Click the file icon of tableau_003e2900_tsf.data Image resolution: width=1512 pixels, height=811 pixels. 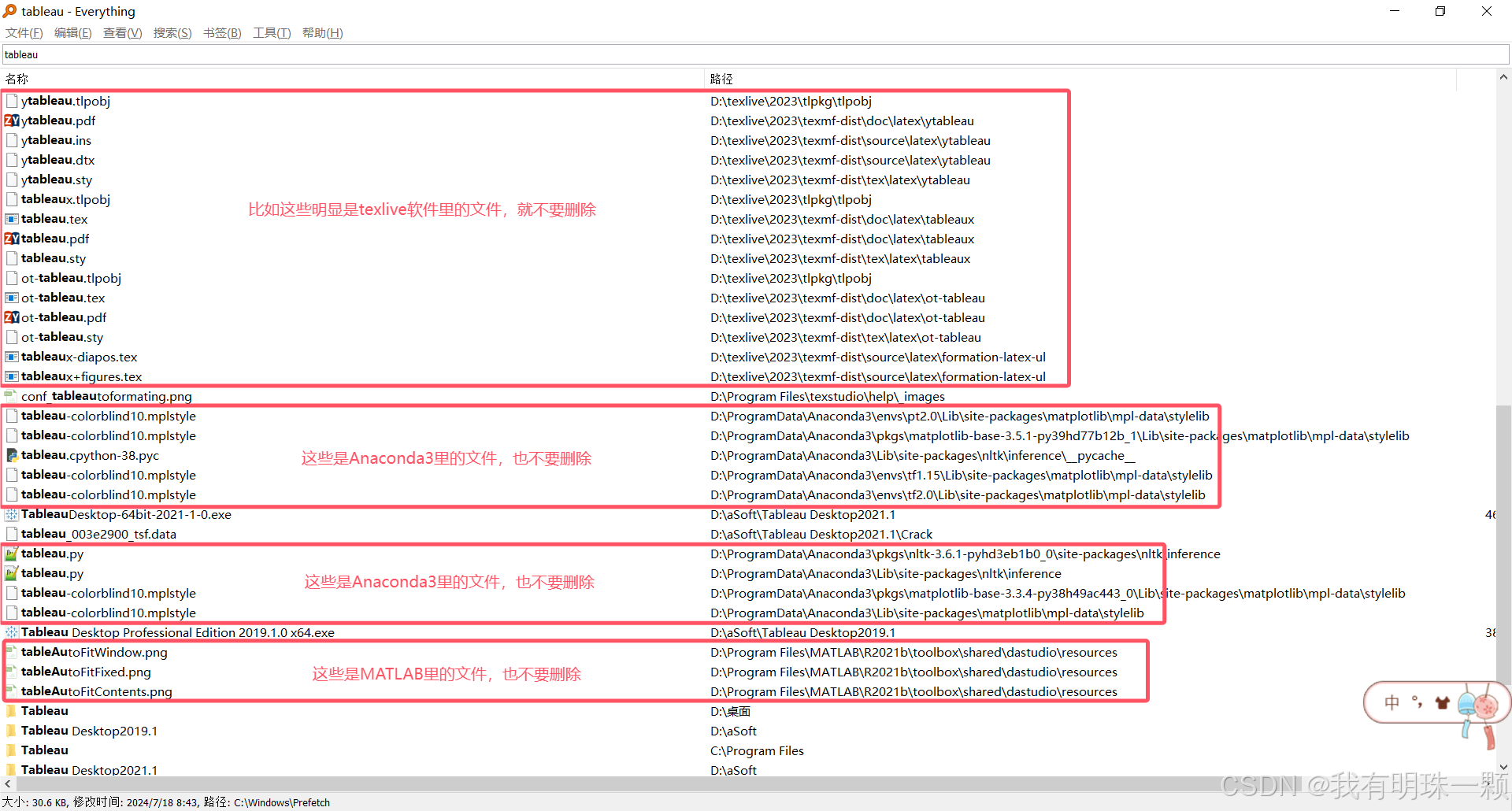pos(12,534)
